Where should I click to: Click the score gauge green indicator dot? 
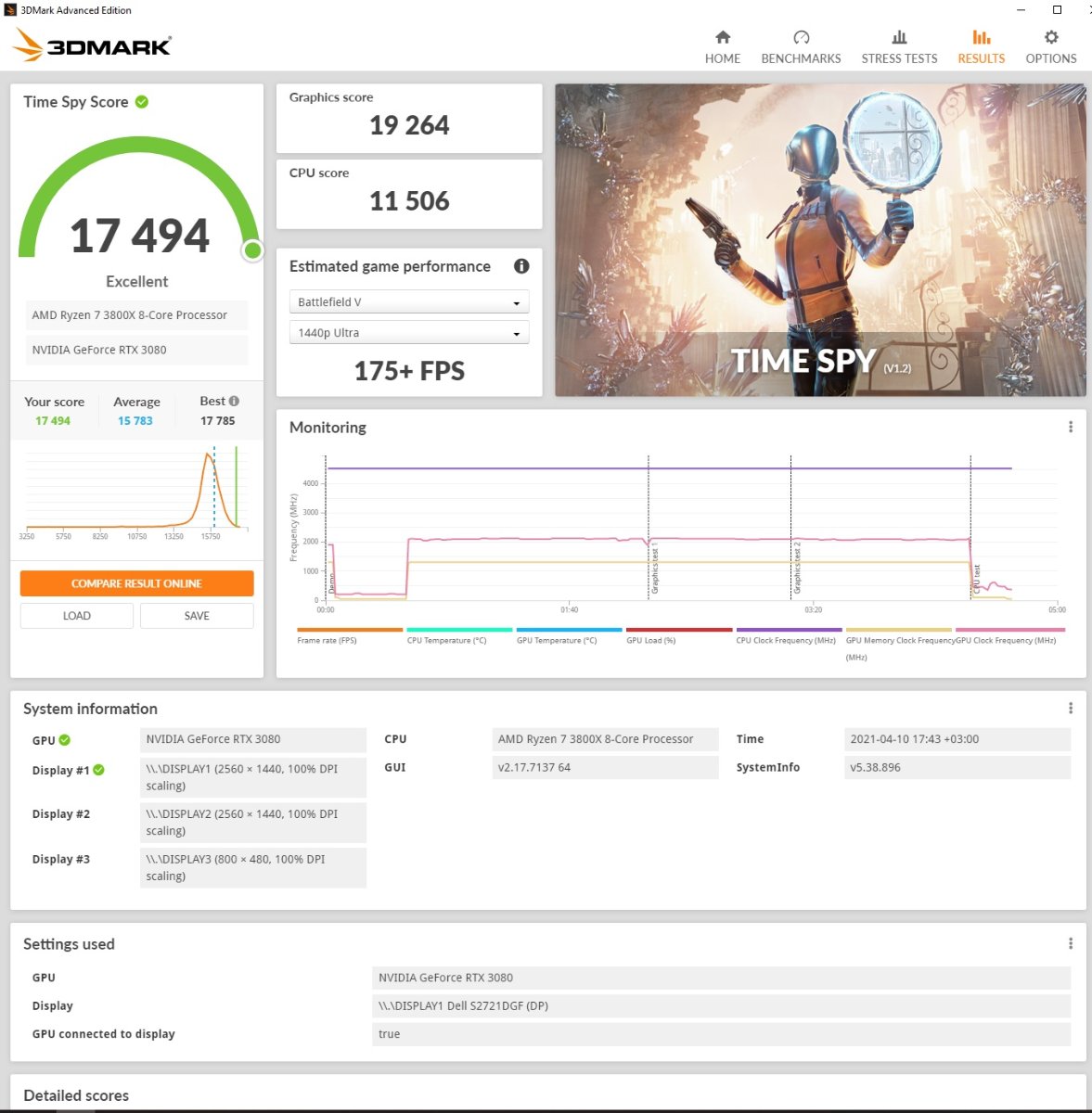point(252,250)
